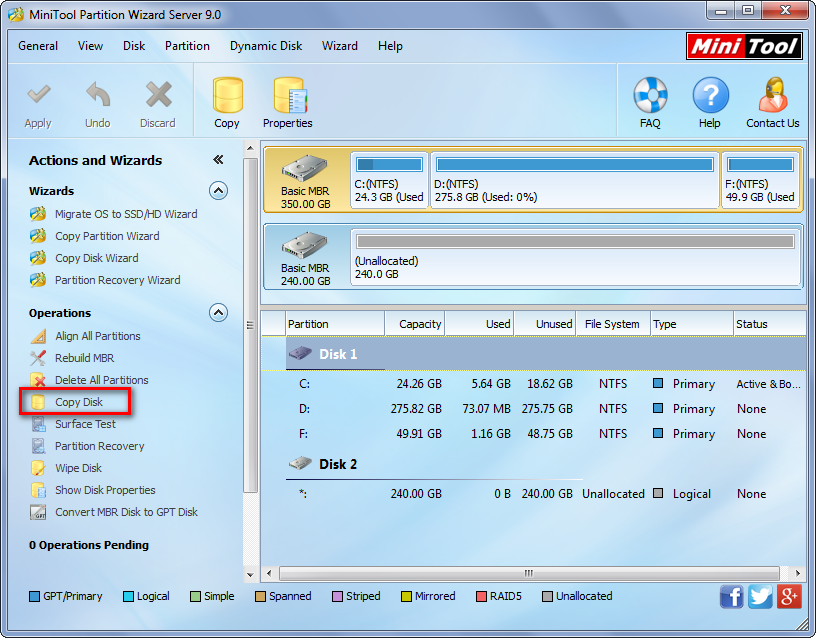Open the Dynamic Disk menu

266,46
